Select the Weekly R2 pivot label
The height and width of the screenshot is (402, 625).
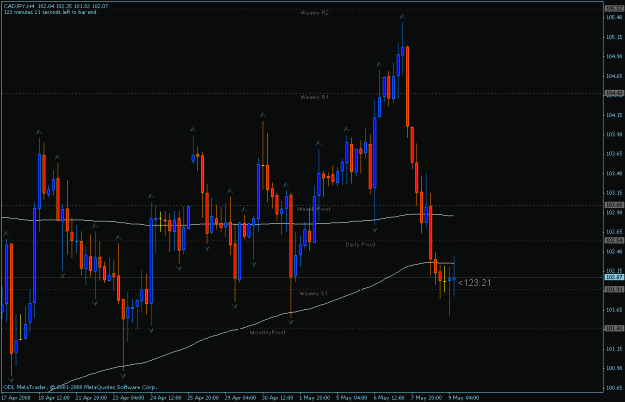click(314, 13)
